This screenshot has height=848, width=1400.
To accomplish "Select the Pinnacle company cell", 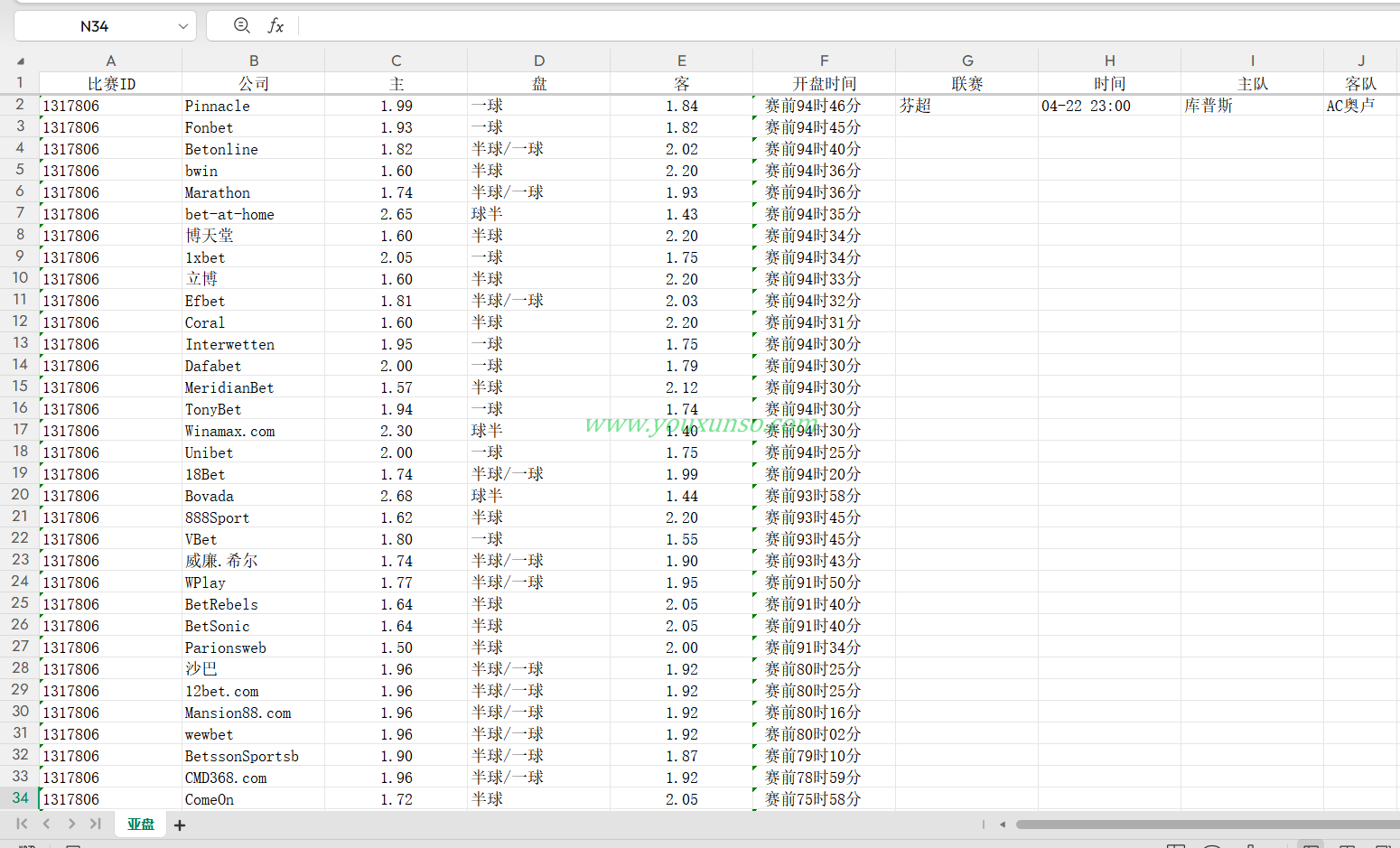I will pos(254,106).
